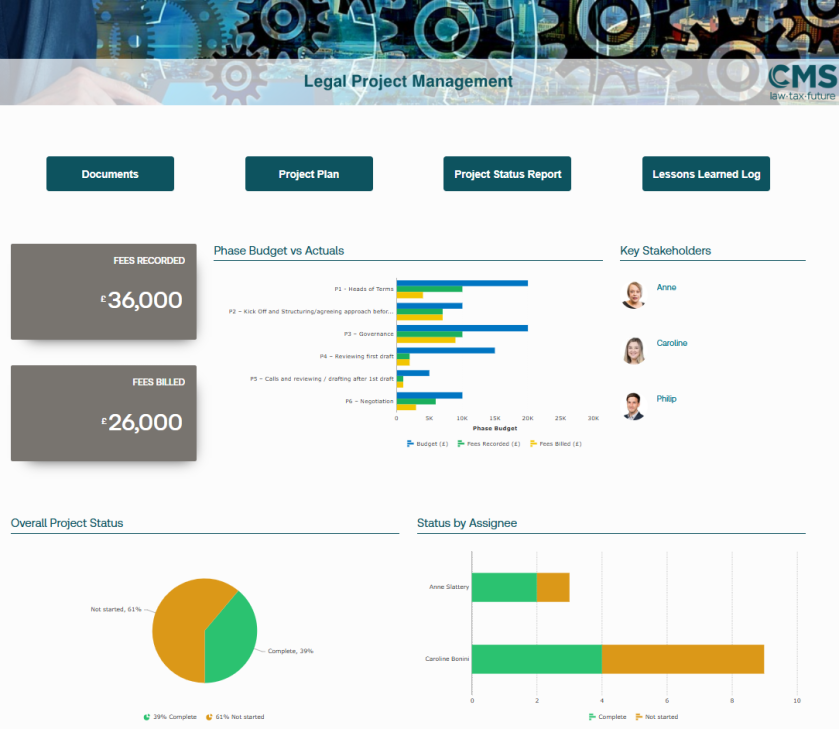
Task: Click the CMS law-tax-future logo
Action: tap(801, 82)
